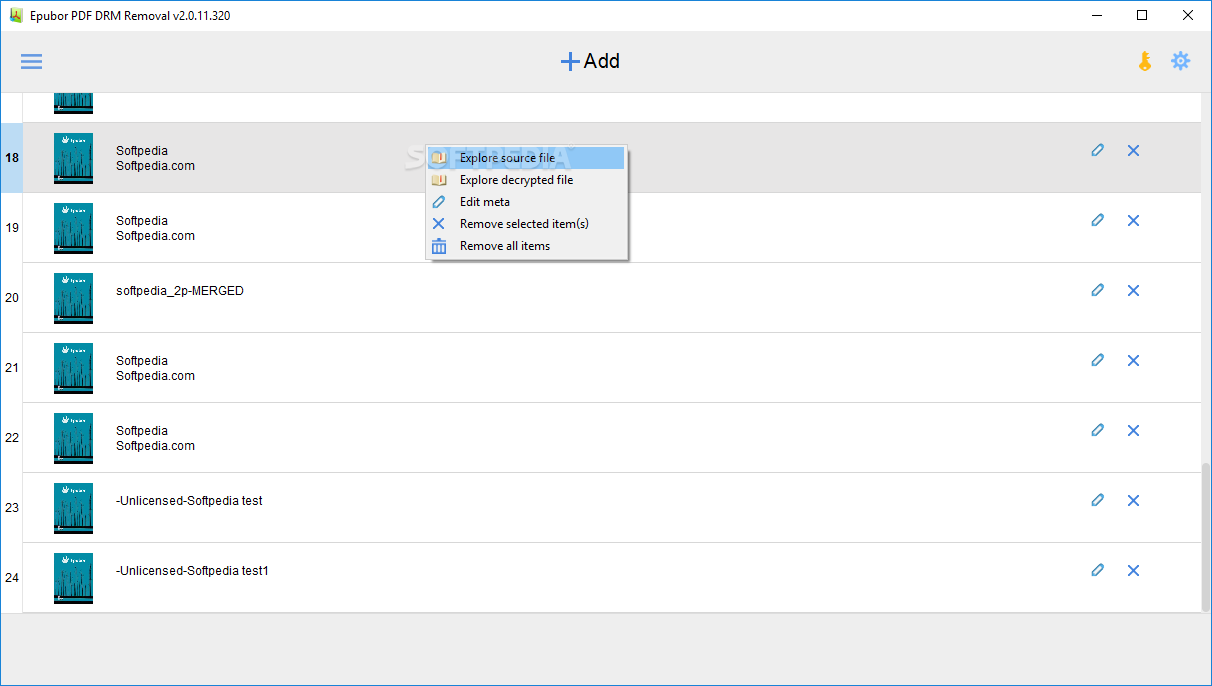Image resolution: width=1212 pixels, height=686 pixels.
Task: Edit meta for row 21
Action: [1097, 360]
